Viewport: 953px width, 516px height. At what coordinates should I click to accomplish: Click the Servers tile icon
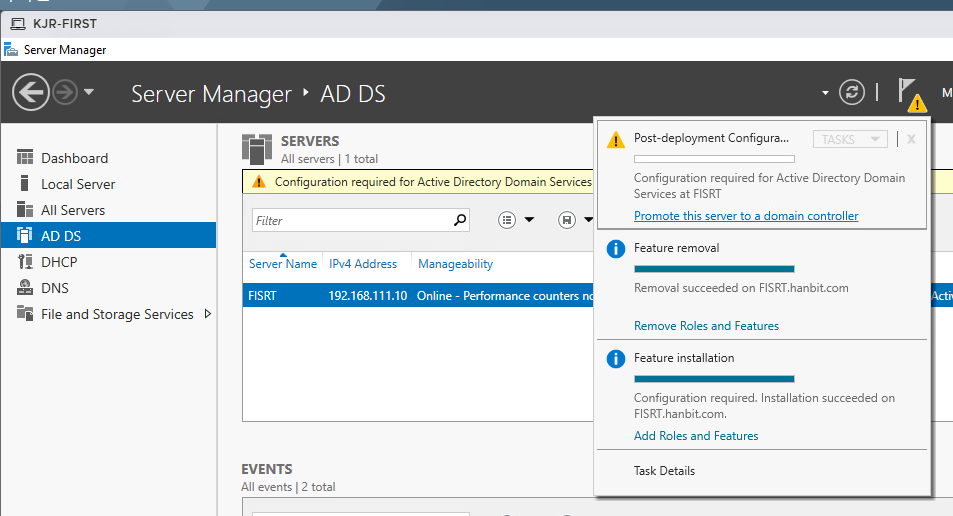(x=256, y=150)
